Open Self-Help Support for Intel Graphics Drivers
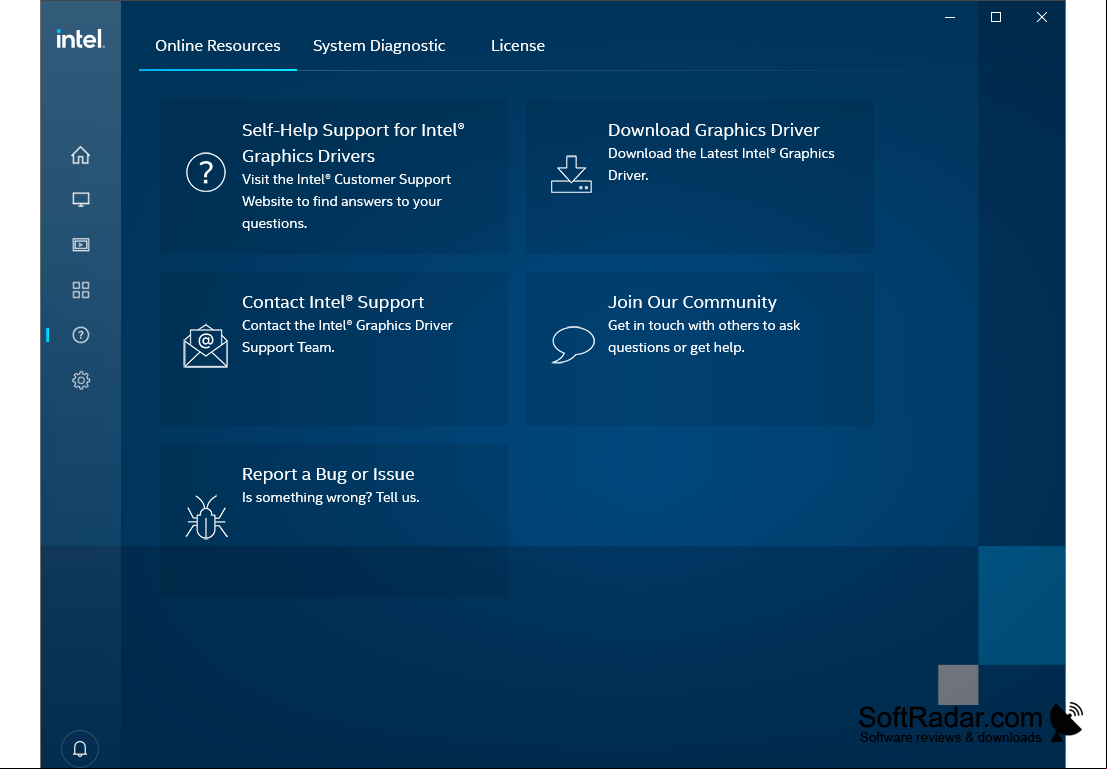The image size is (1107, 769). [353, 143]
